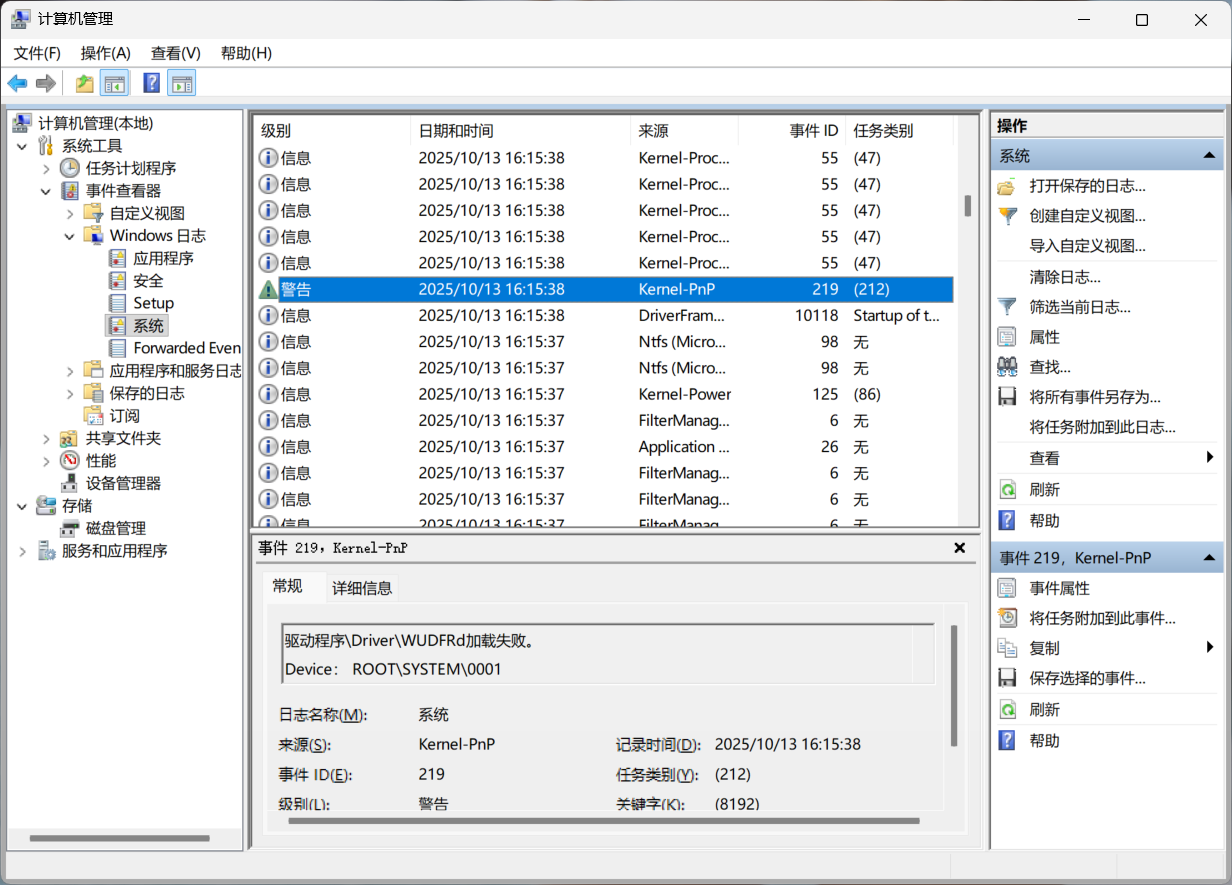The height and width of the screenshot is (885, 1232).
Task: Open the Setup log
Action: point(154,303)
